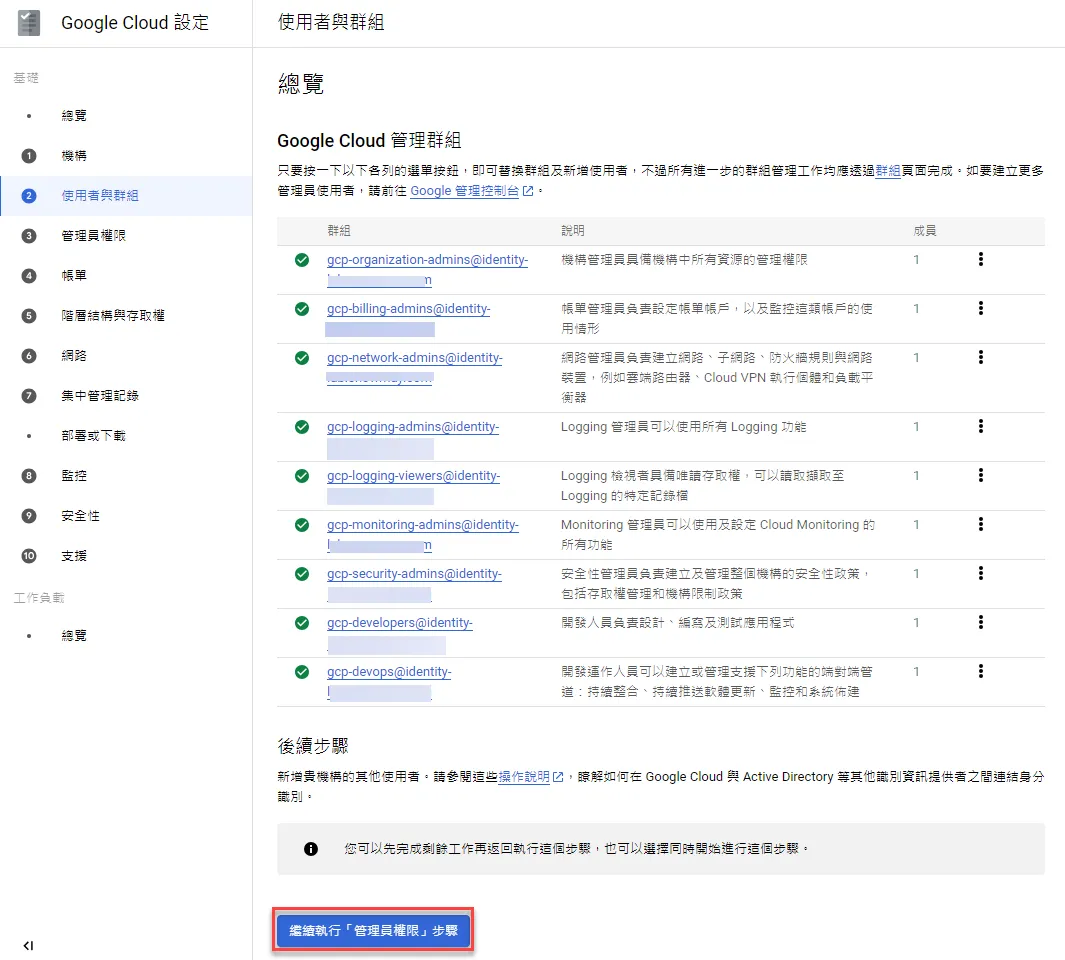The width and height of the screenshot is (1065, 960).
Task: Click the info icon in the notice box
Action: 310,849
